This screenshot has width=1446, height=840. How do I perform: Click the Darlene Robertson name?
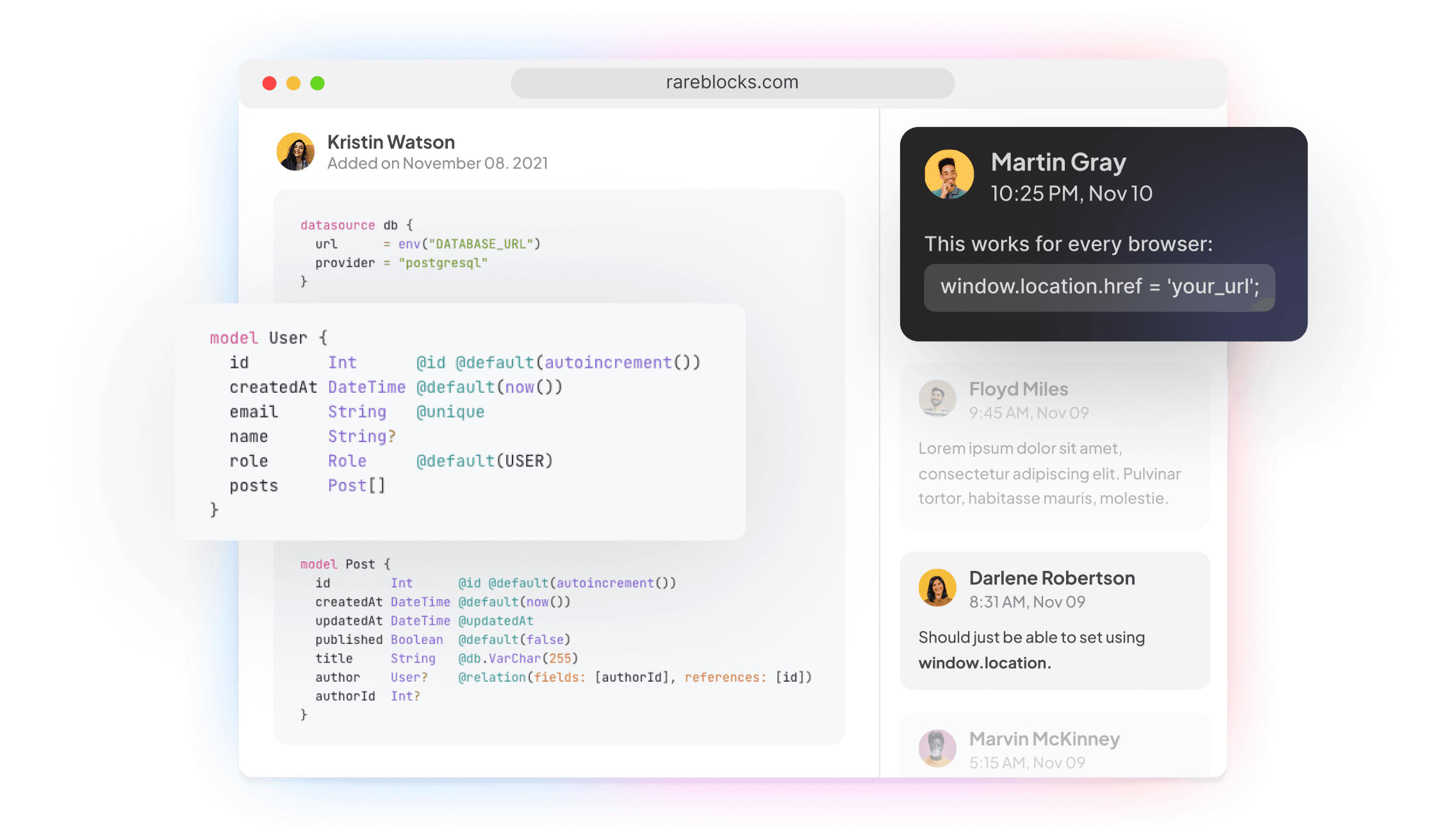tap(1052, 578)
